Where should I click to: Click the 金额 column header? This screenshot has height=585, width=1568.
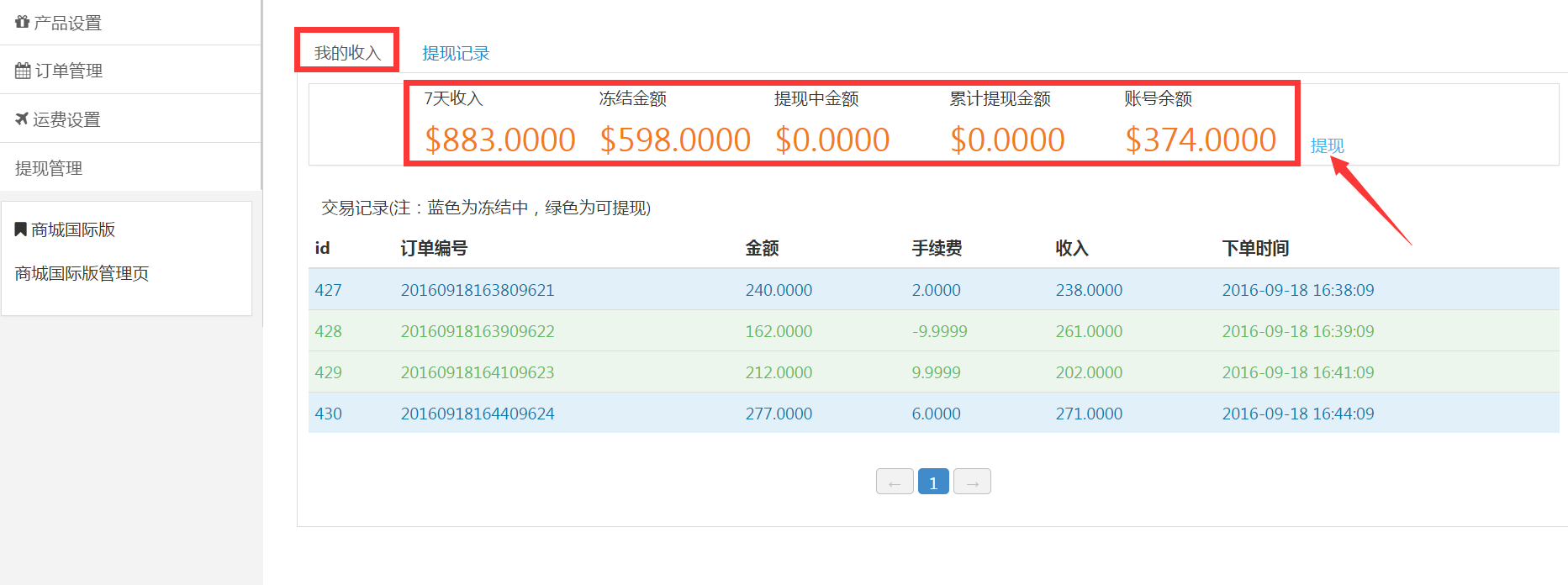click(x=762, y=248)
